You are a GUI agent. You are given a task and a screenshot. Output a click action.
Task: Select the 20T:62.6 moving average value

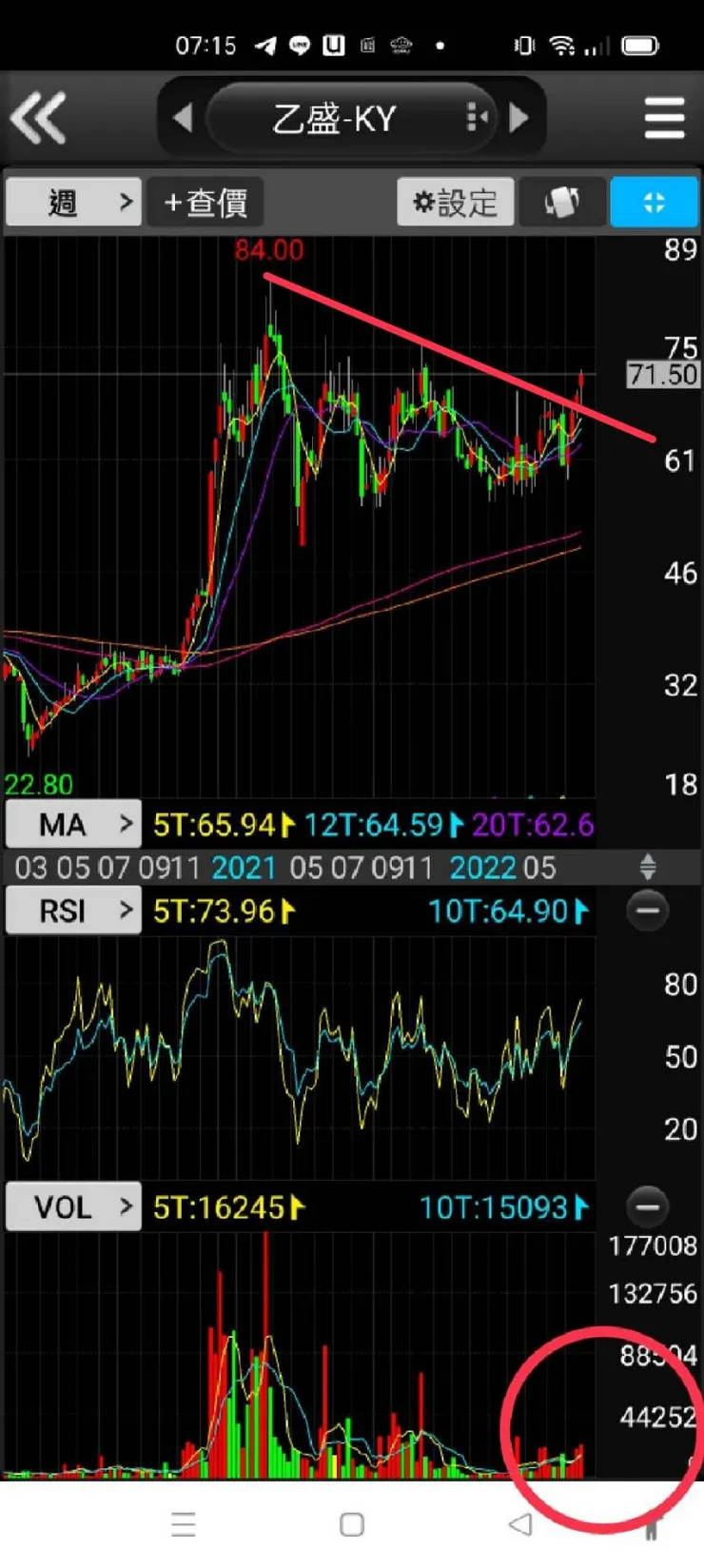pos(534,824)
